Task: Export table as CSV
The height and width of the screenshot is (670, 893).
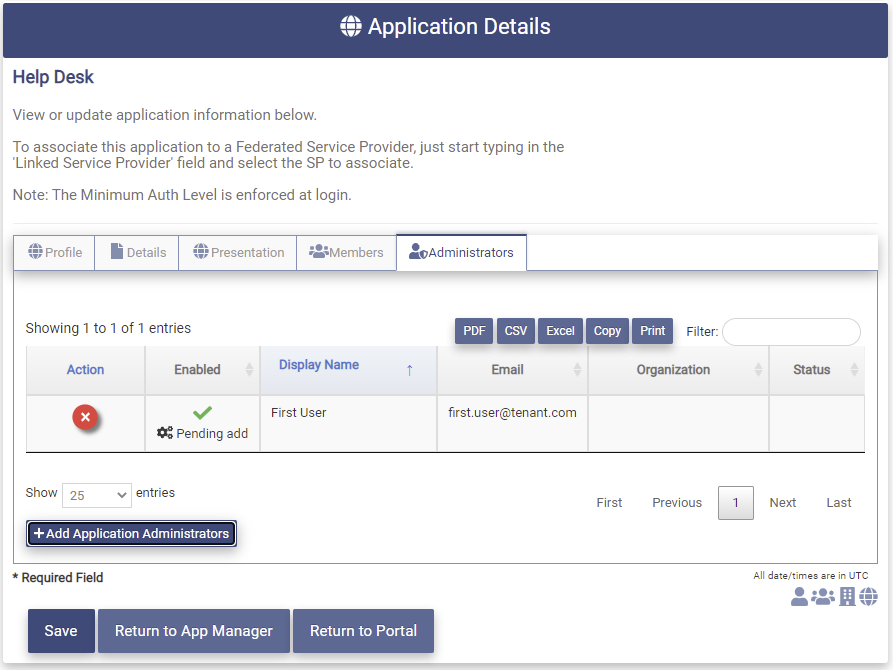Action: pos(516,331)
